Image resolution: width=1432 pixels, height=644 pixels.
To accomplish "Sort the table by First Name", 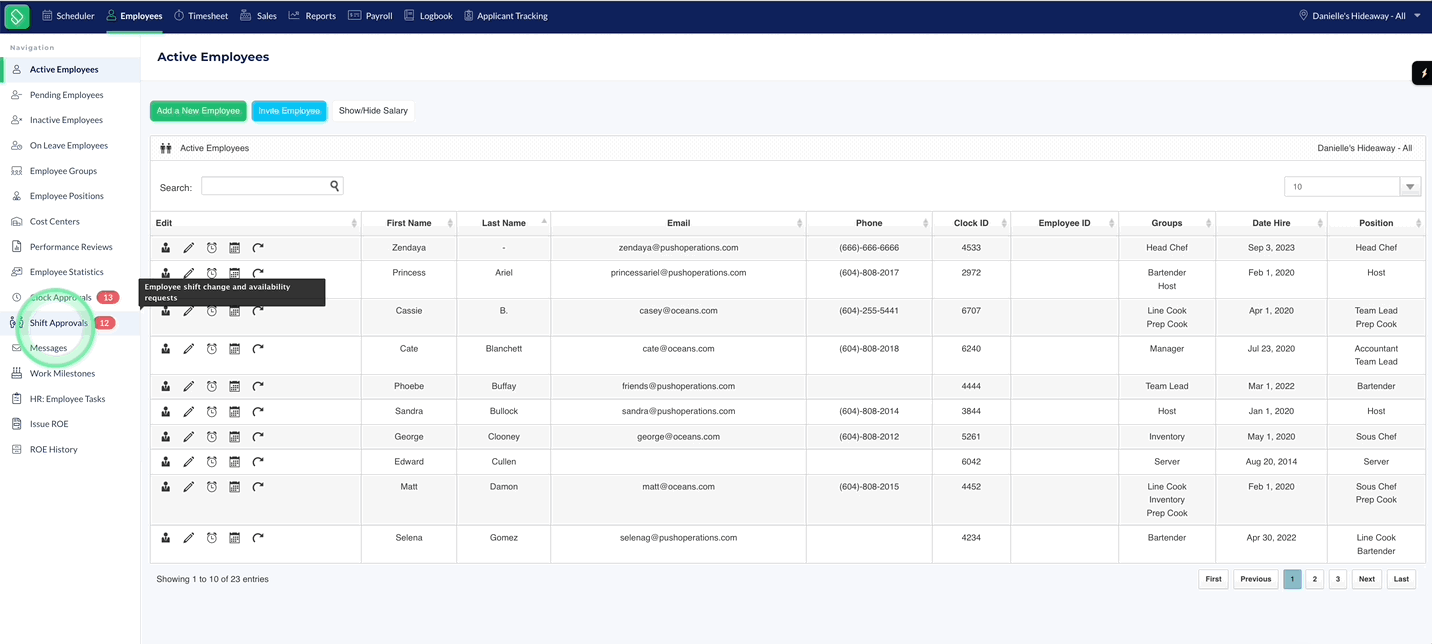I will pos(409,223).
